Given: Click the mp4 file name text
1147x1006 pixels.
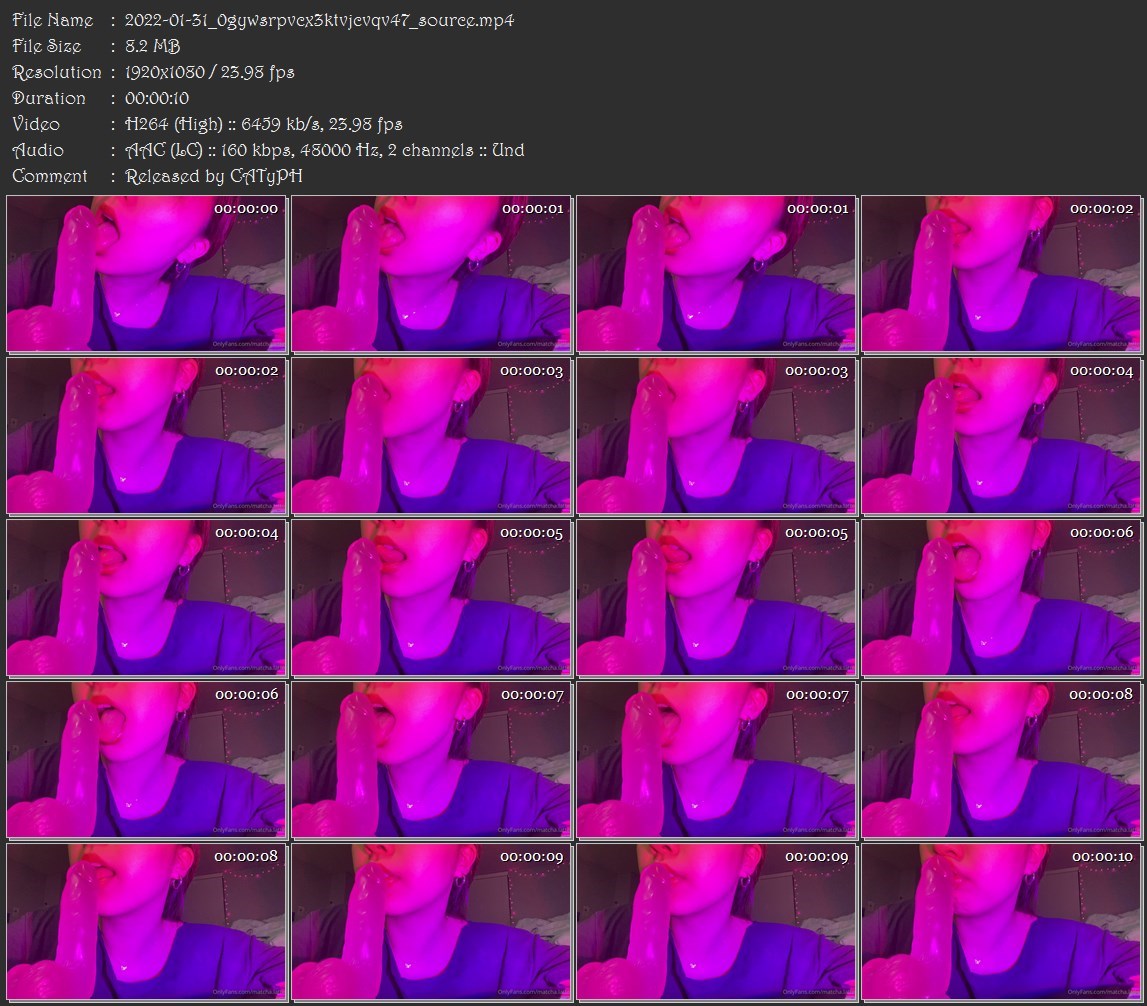Looking at the screenshot, I should point(319,20).
